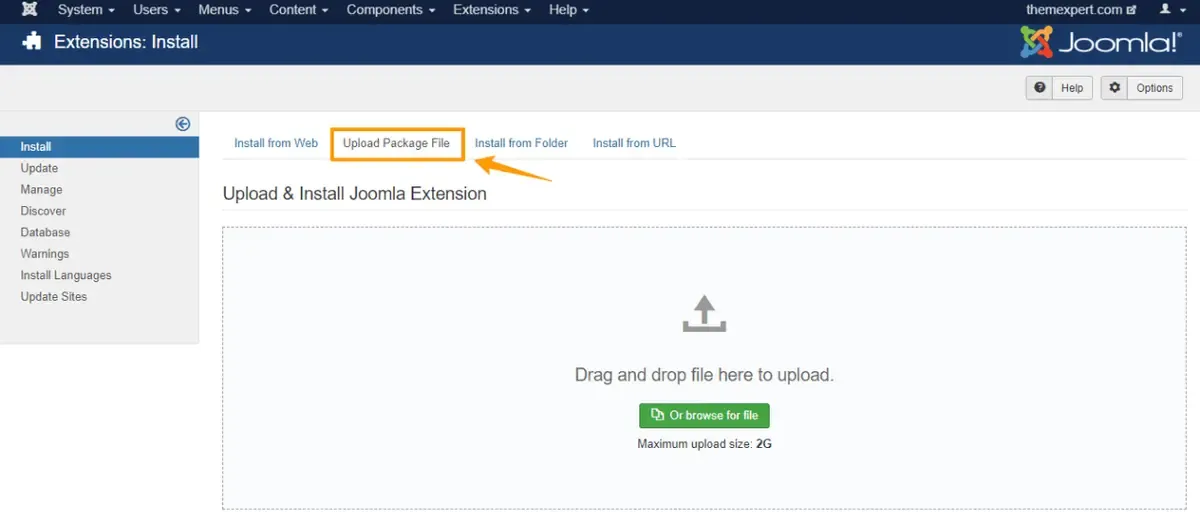Image resolution: width=1200 pixels, height=521 pixels.
Task: Click the puzzle piece Extensions icon
Action: point(33,42)
